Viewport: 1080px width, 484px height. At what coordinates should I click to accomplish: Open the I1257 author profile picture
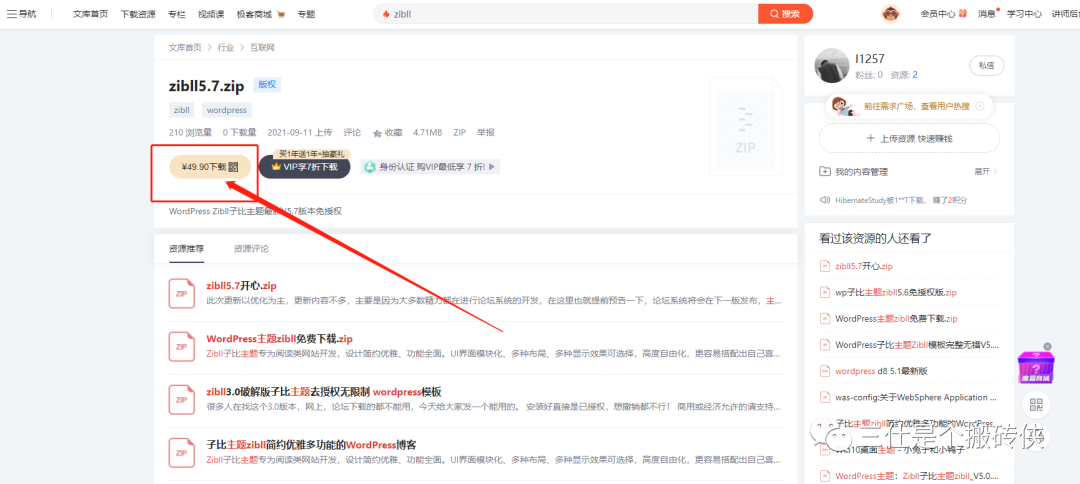pyautogui.click(x=831, y=65)
